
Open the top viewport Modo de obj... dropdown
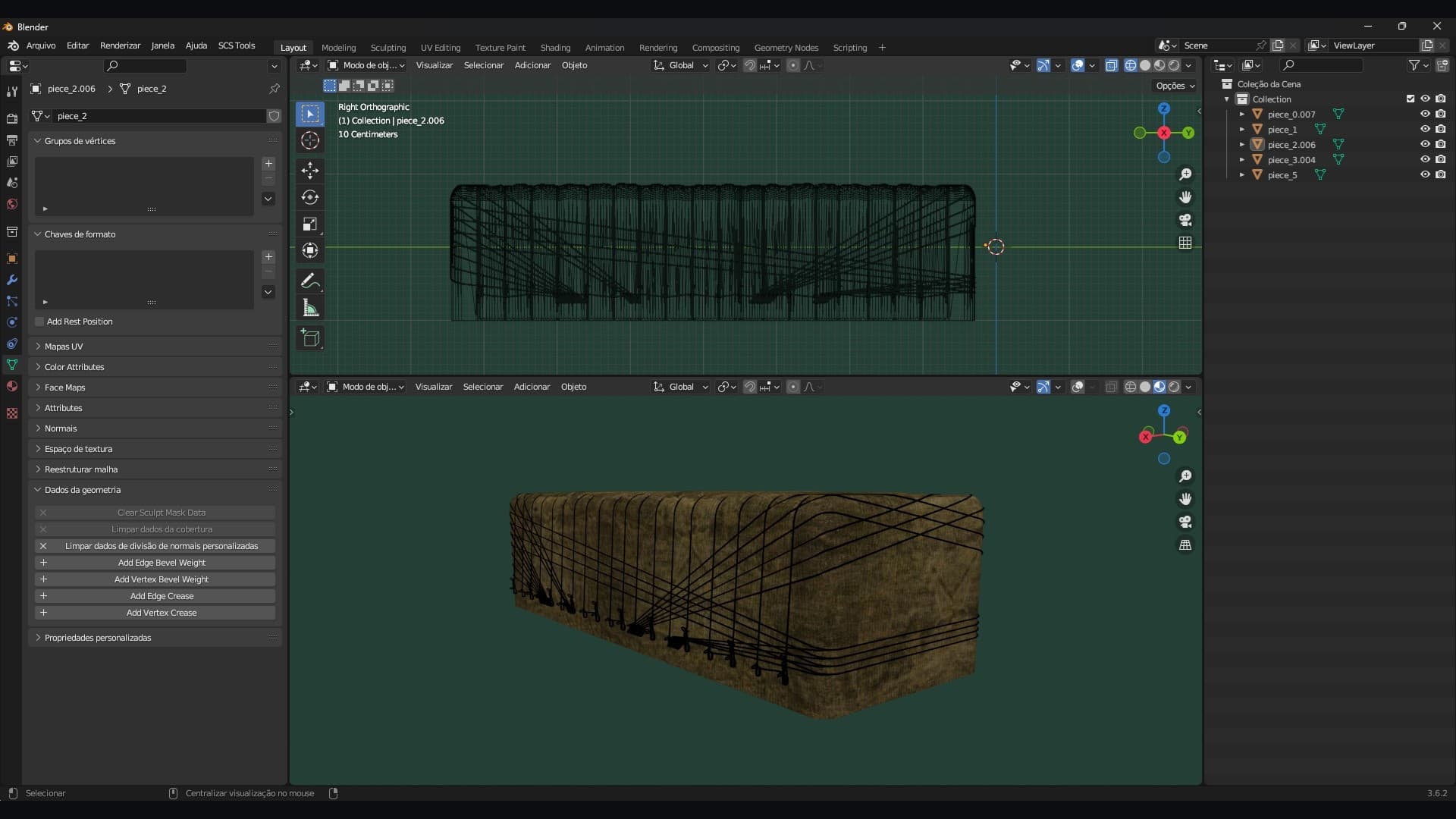point(366,65)
